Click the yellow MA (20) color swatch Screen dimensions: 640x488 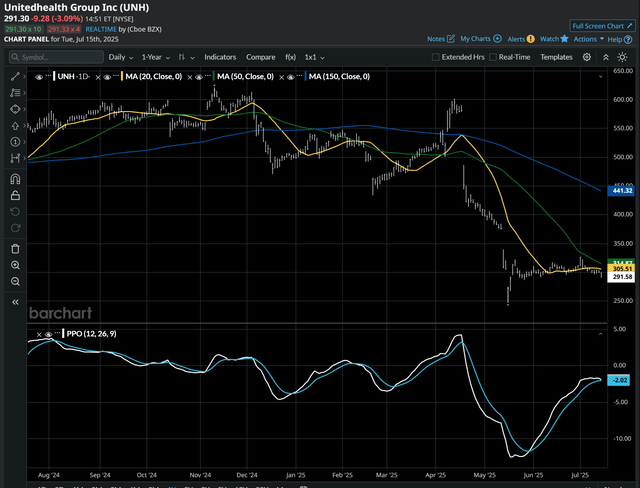click(122, 76)
